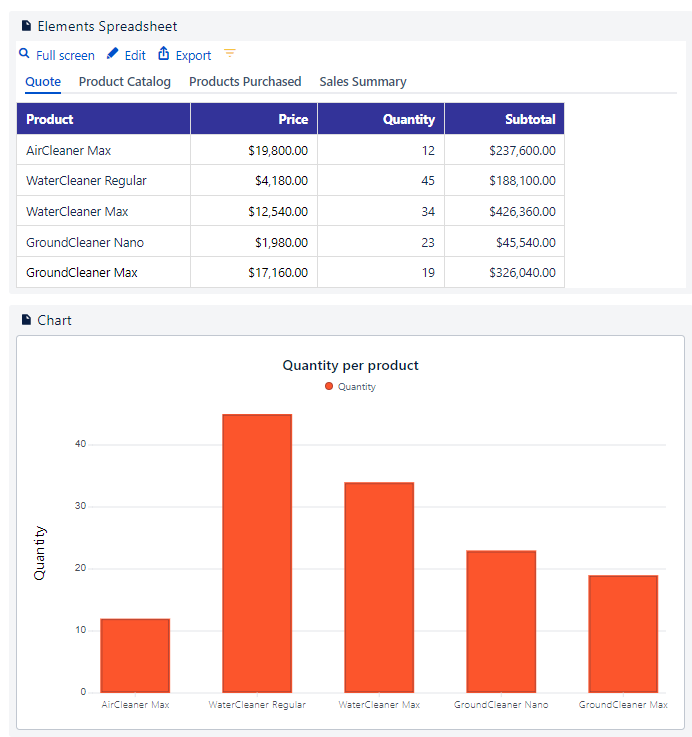
Task: Click the WaterCleaner Regular chart bar
Action: coord(257,553)
